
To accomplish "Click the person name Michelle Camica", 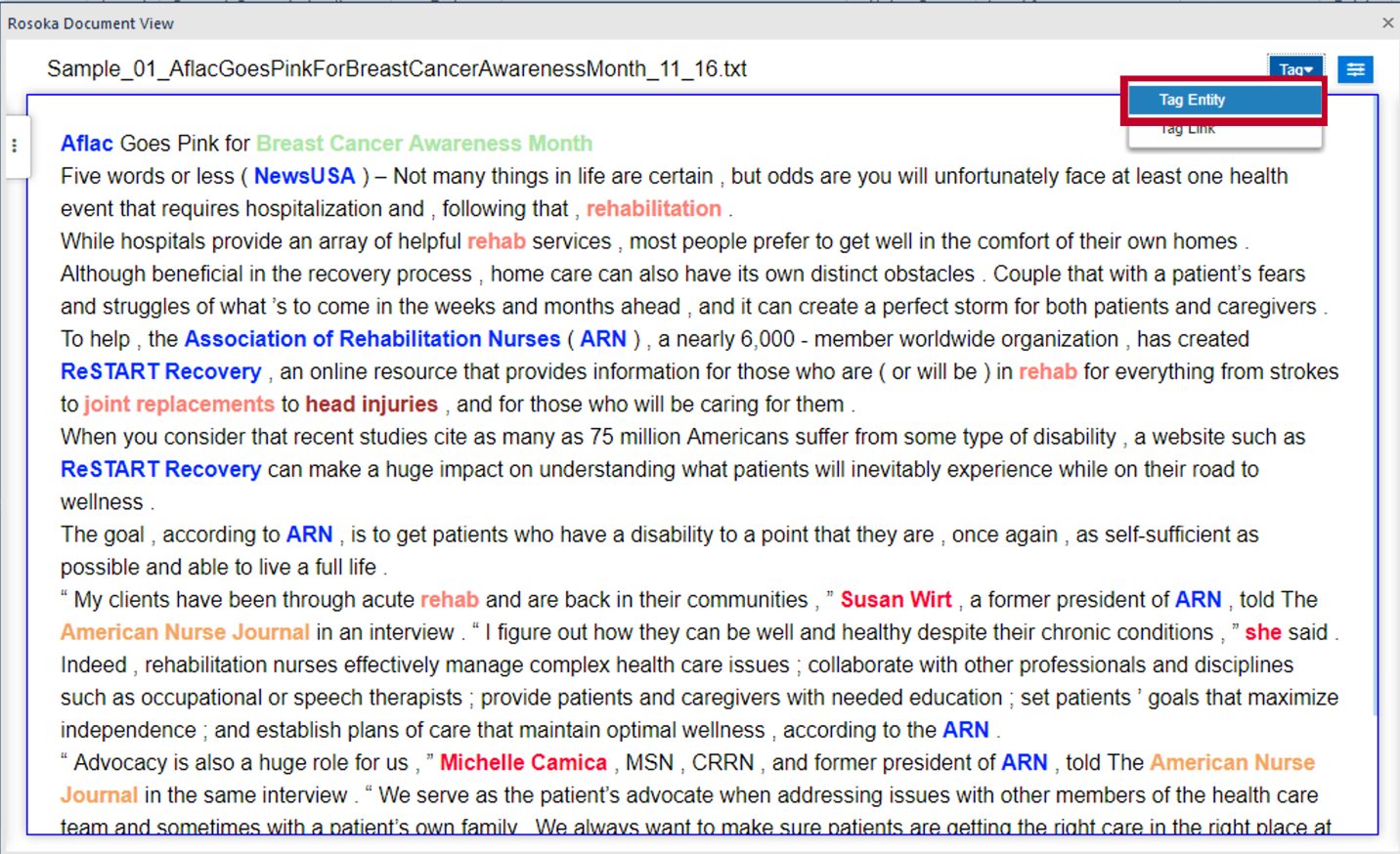I will click(523, 762).
